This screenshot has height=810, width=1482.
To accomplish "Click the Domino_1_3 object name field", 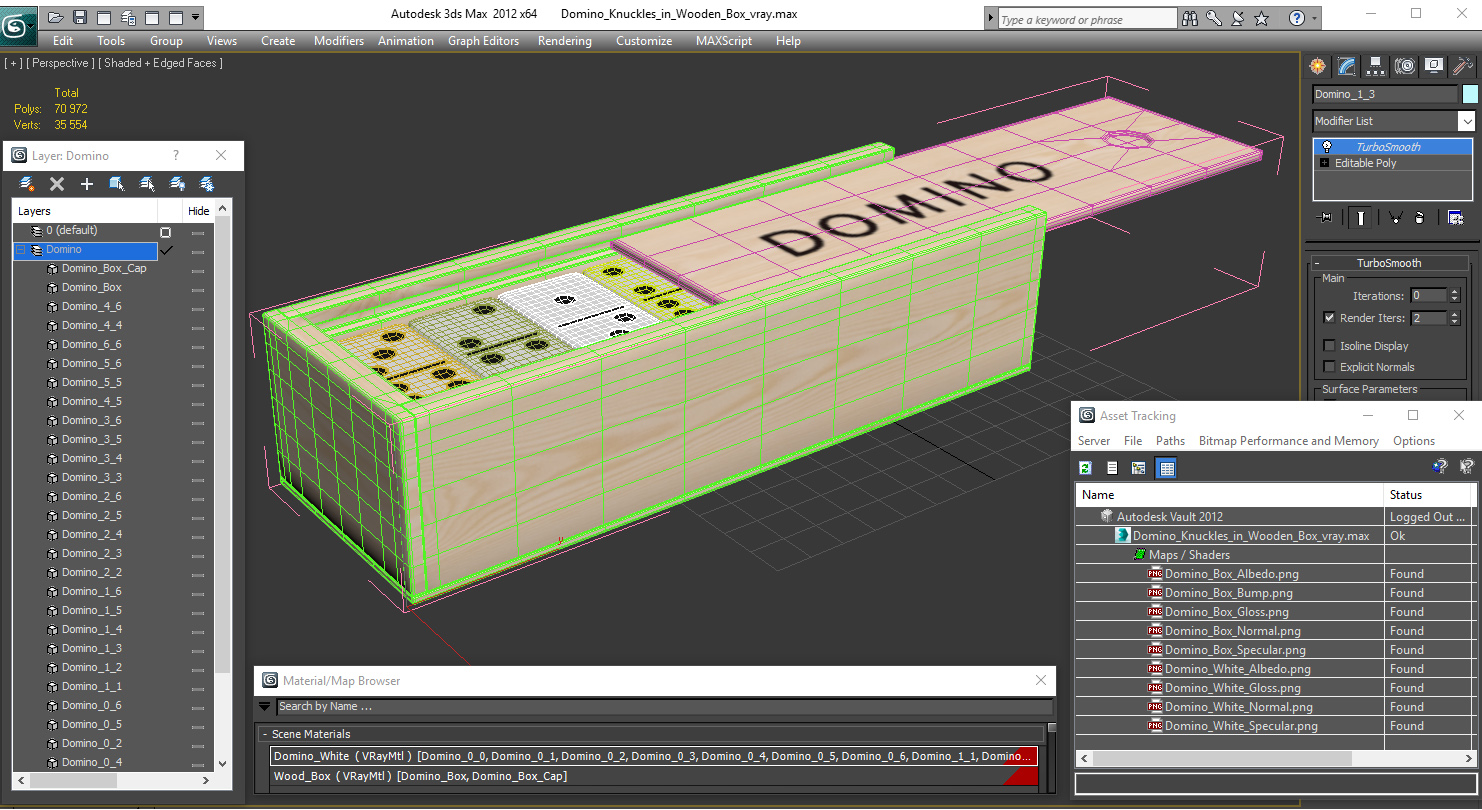I will point(1385,94).
